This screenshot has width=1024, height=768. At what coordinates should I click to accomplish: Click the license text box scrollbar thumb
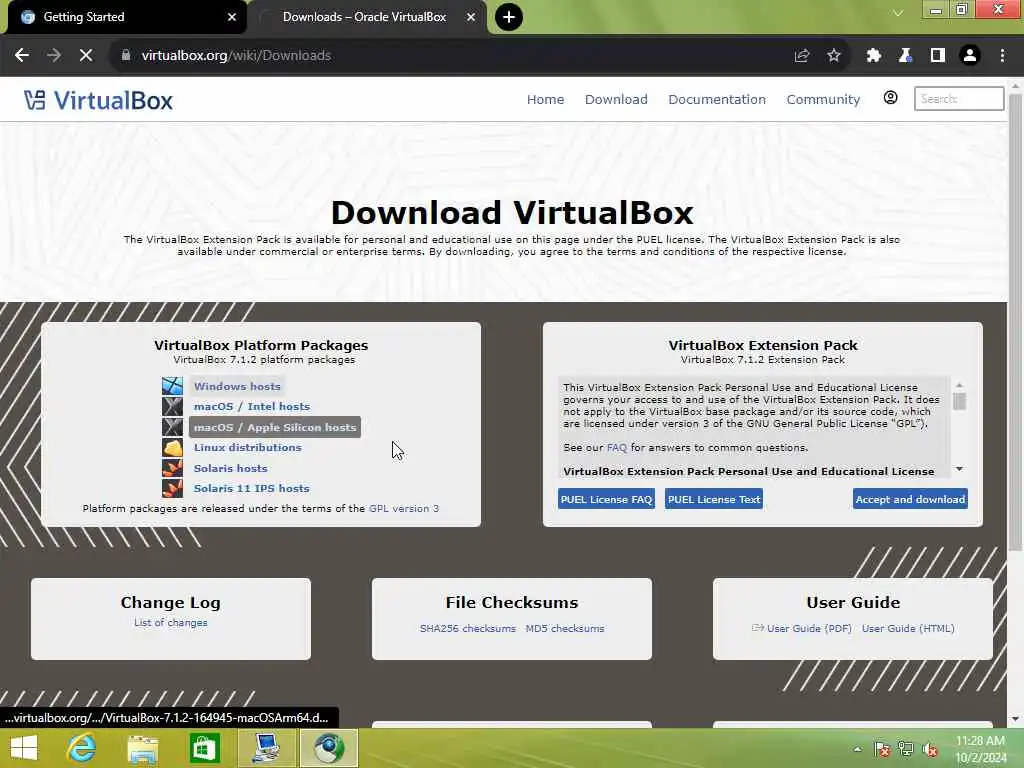(959, 401)
